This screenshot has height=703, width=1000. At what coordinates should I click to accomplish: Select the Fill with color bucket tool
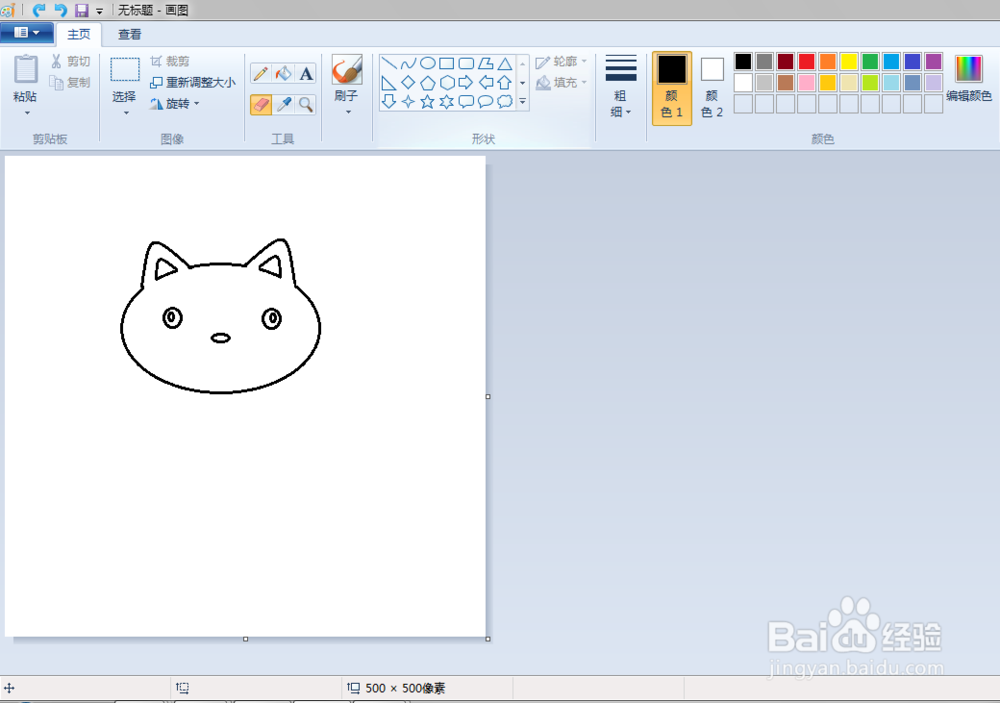(283, 73)
